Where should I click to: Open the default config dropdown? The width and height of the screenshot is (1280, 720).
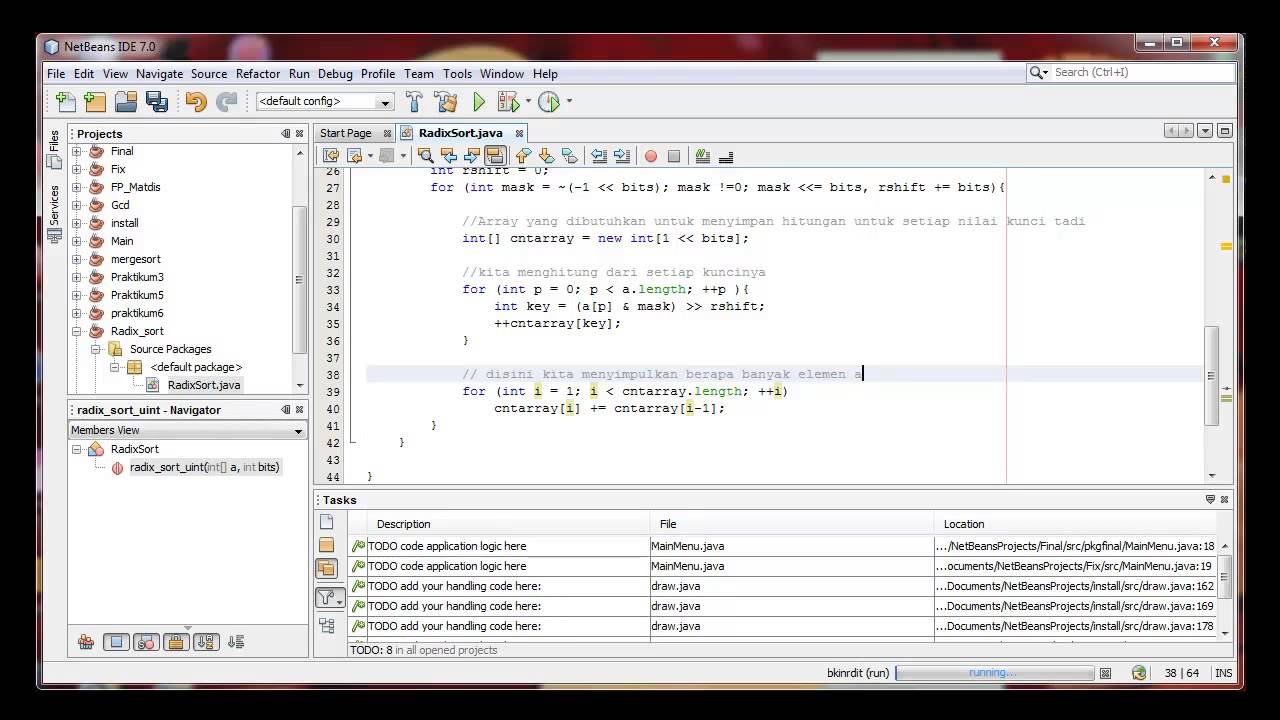click(384, 102)
